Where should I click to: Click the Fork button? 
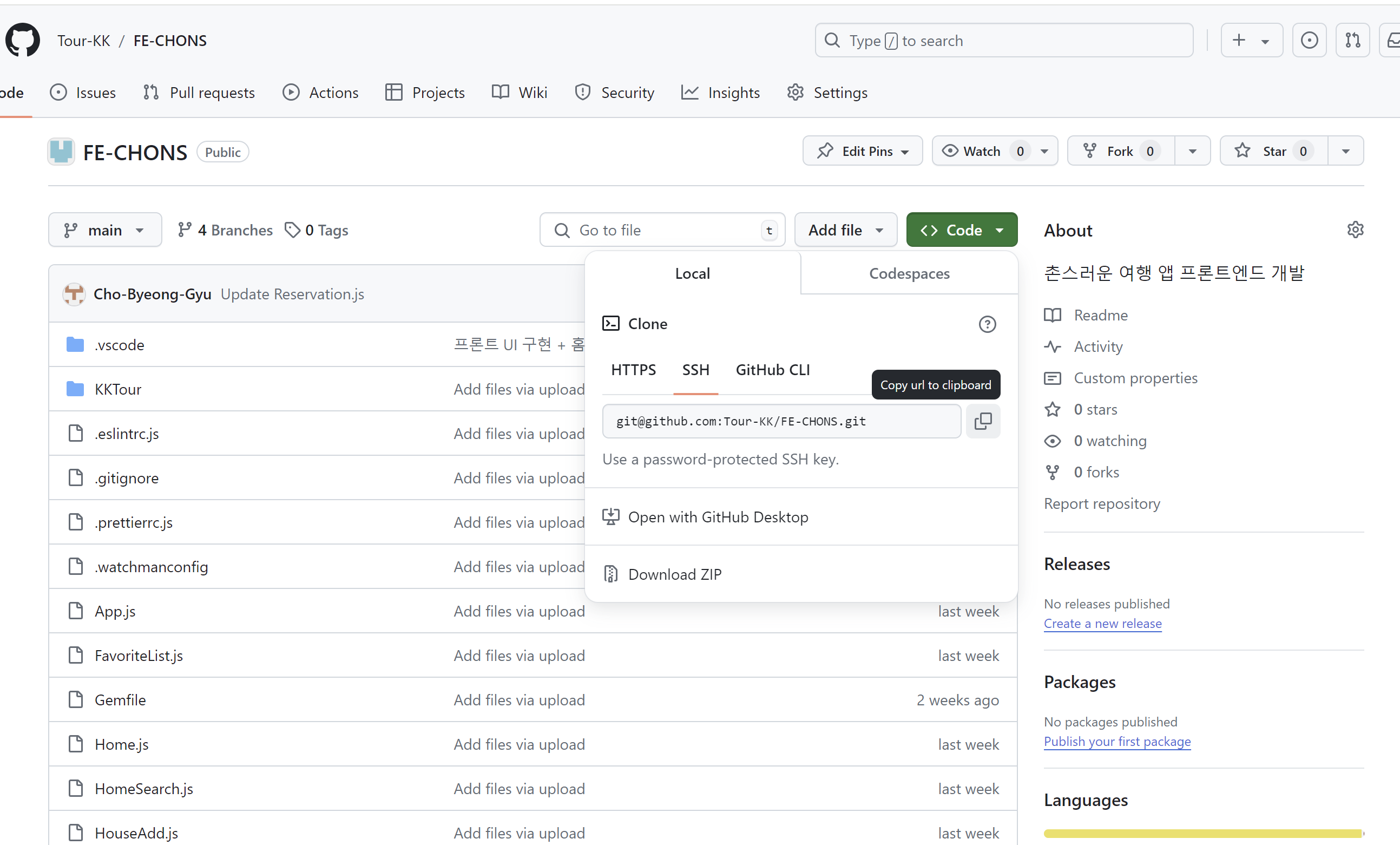pyautogui.click(x=1120, y=150)
